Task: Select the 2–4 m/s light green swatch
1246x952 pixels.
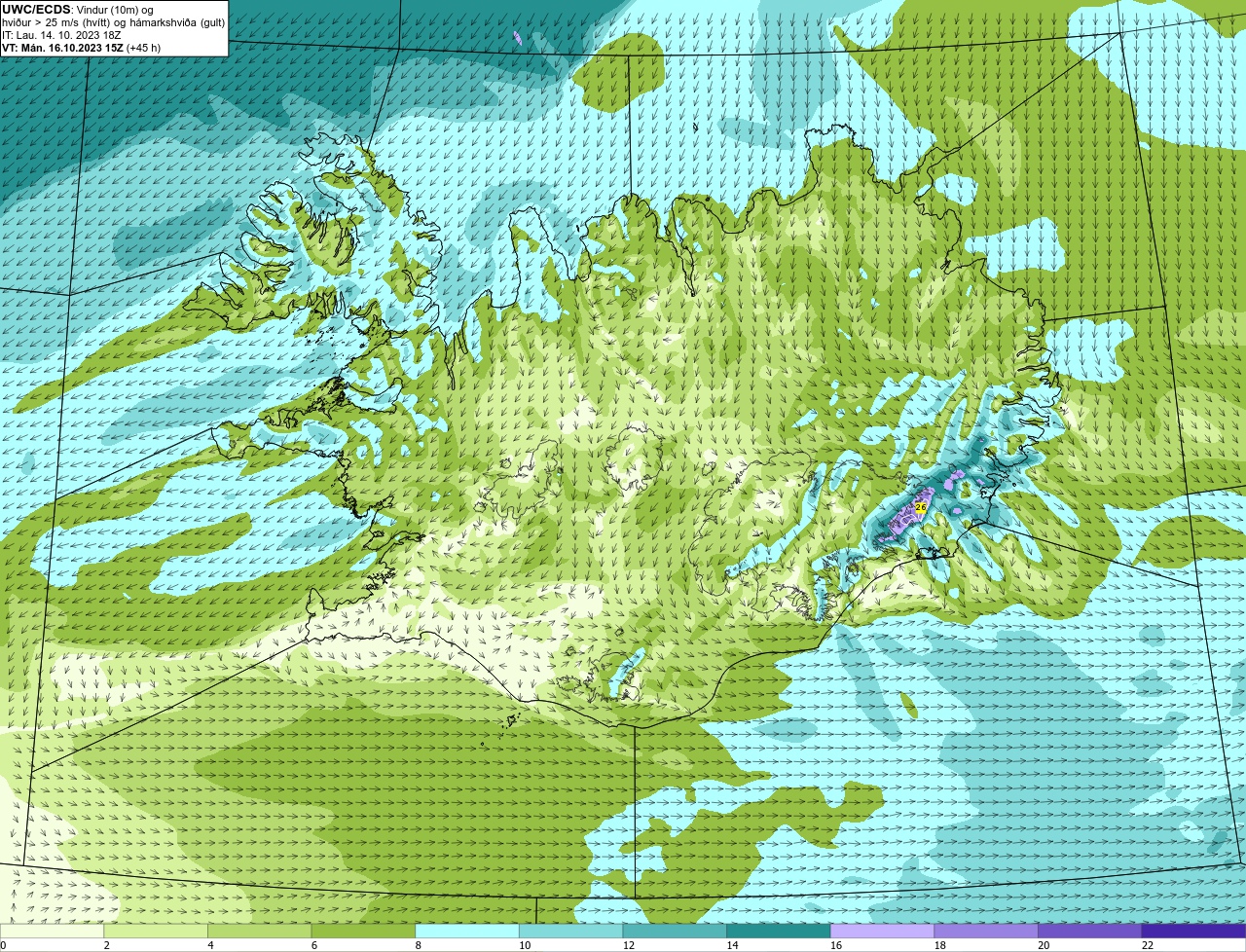Action: click(x=156, y=932)
